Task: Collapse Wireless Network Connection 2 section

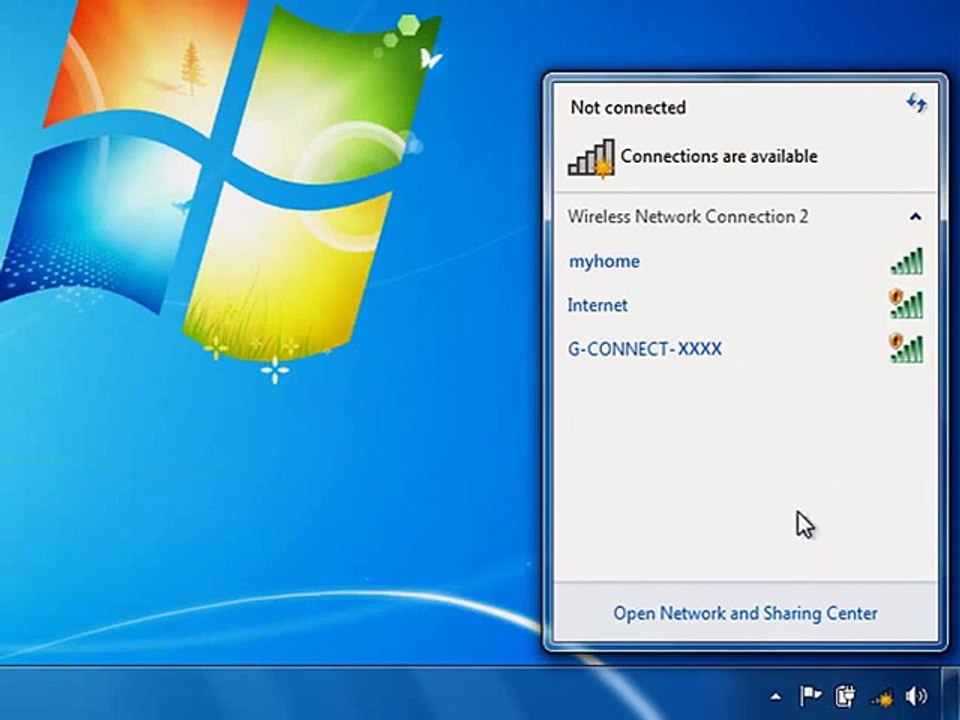Action: tap(916, 216)
